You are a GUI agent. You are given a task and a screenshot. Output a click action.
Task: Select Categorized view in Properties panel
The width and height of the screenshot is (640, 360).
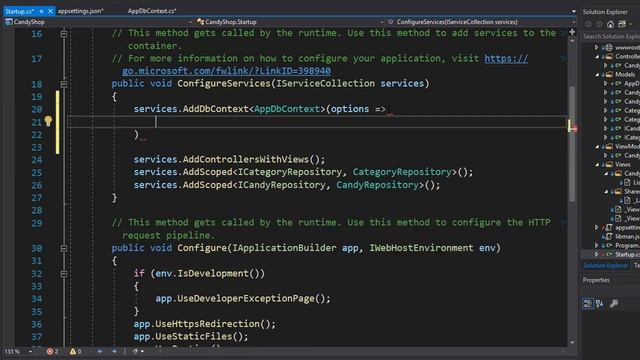click(588, 303)
